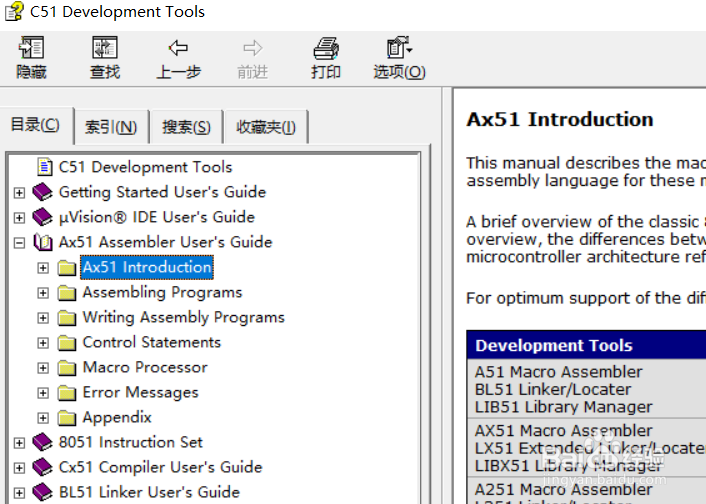This screenshot has width=706, height=504.
Task: Expand the 8051 Instruction Set node
Action: pos(19,443)
